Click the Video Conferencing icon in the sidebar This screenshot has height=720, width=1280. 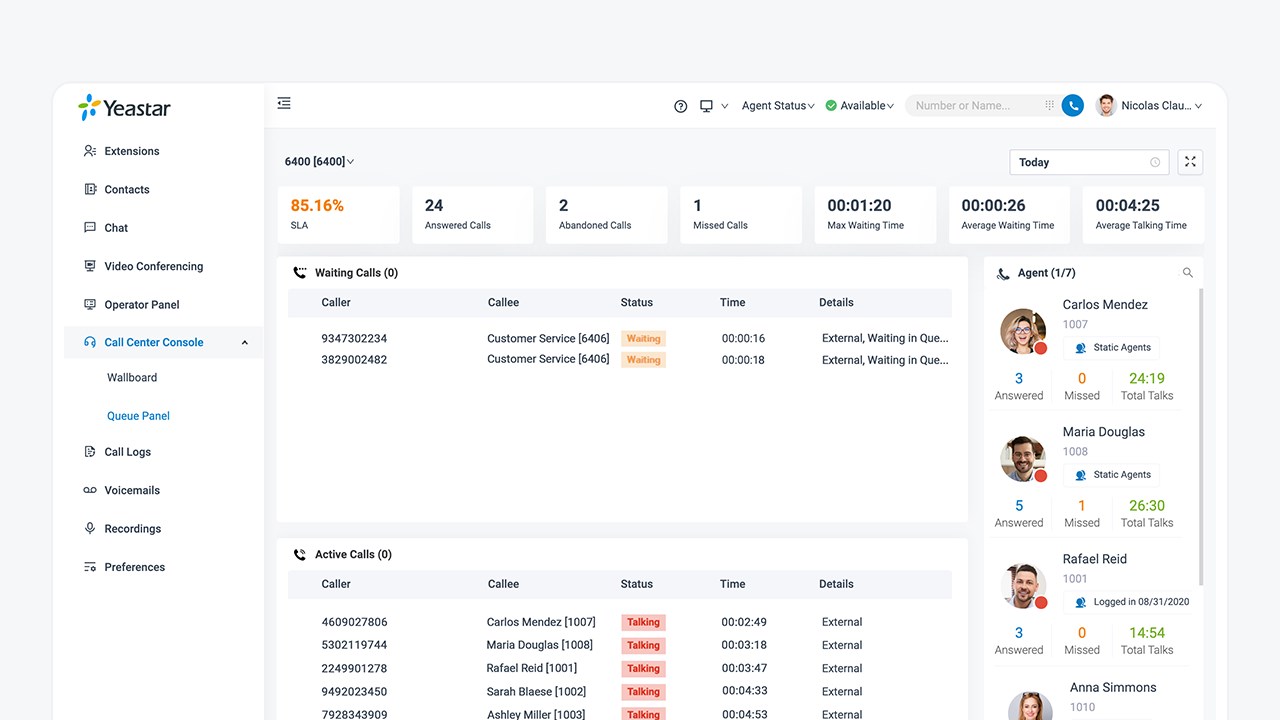90,266
